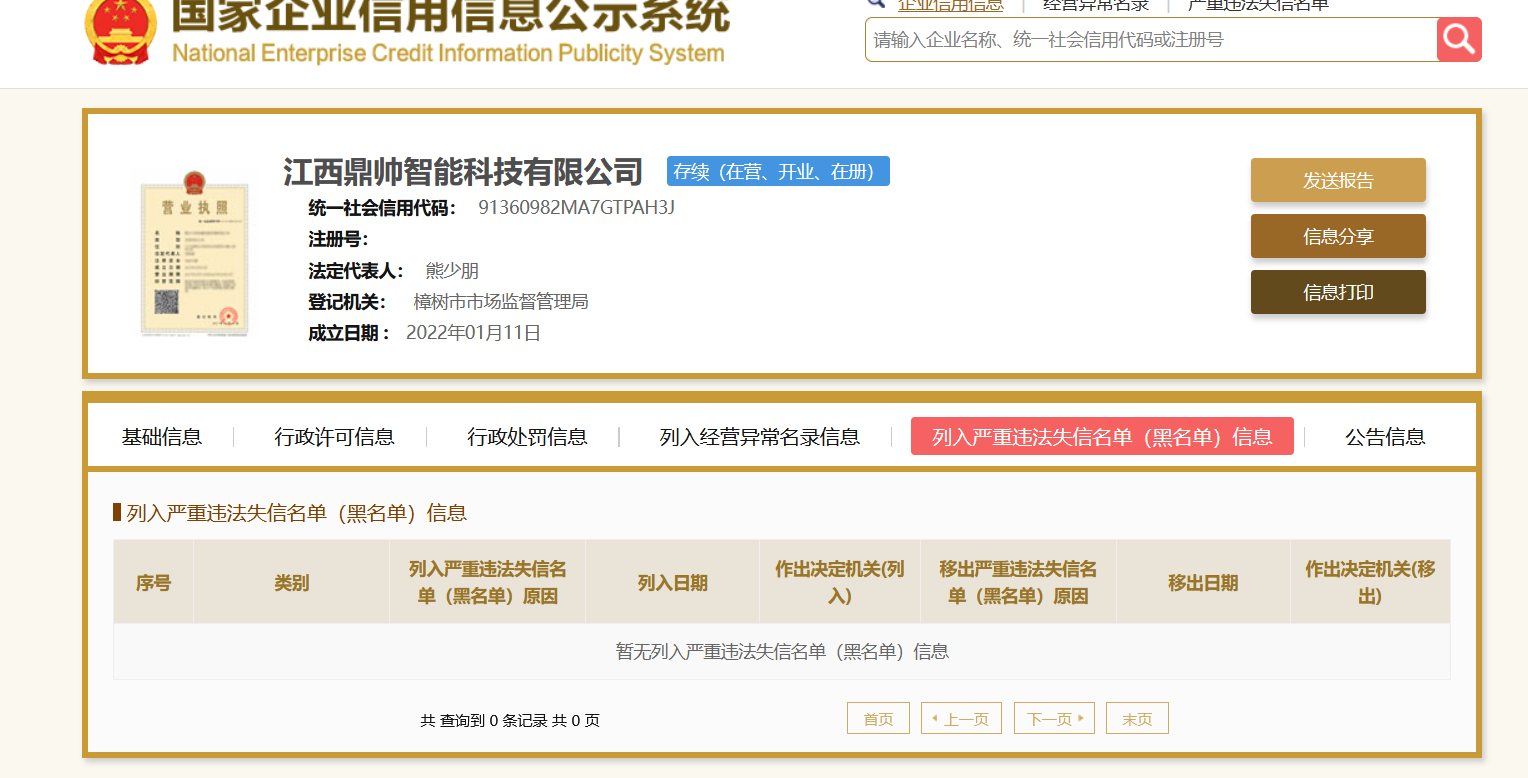Select 列入严重违法失信名单(黑名单)信息 tab
The height and width of the screenshot is (778, 1528).
pos(1102,436)
